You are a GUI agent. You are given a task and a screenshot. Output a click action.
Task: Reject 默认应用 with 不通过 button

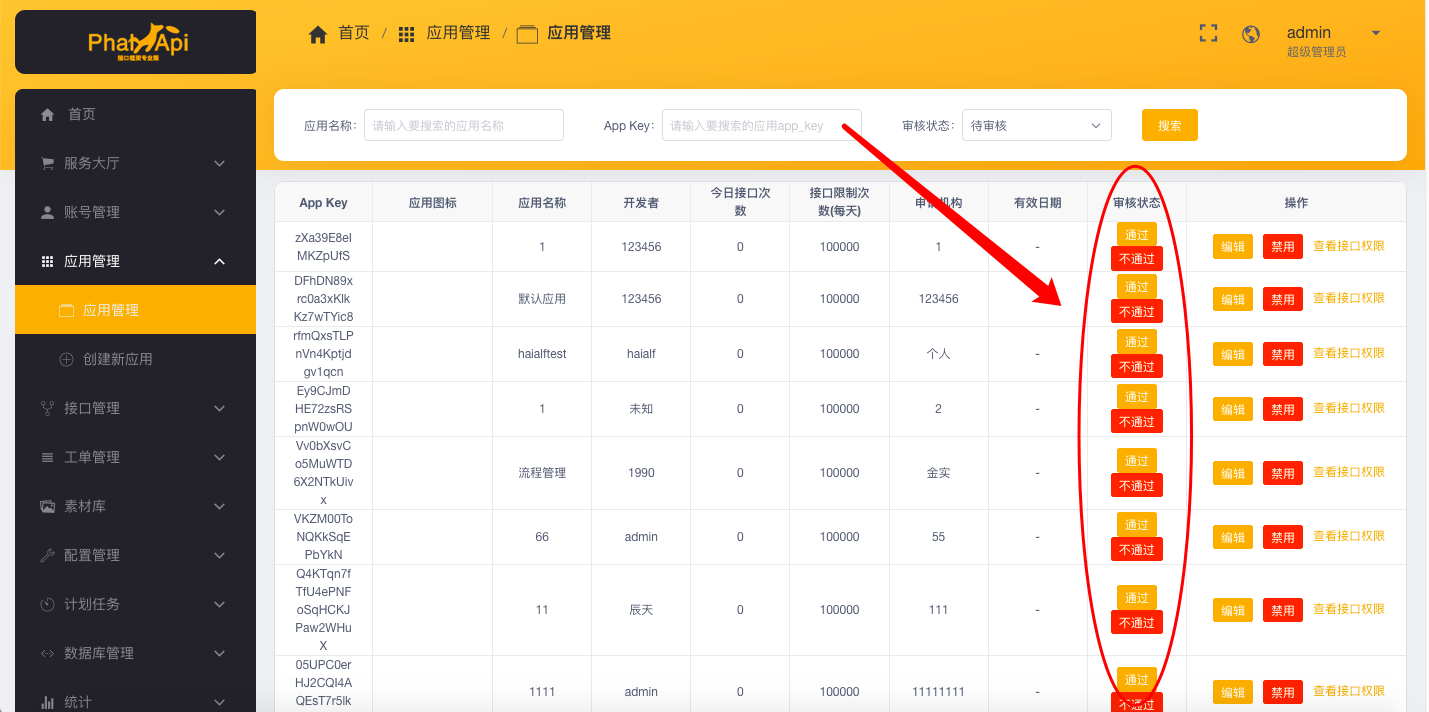click(x=1137, y=311)
